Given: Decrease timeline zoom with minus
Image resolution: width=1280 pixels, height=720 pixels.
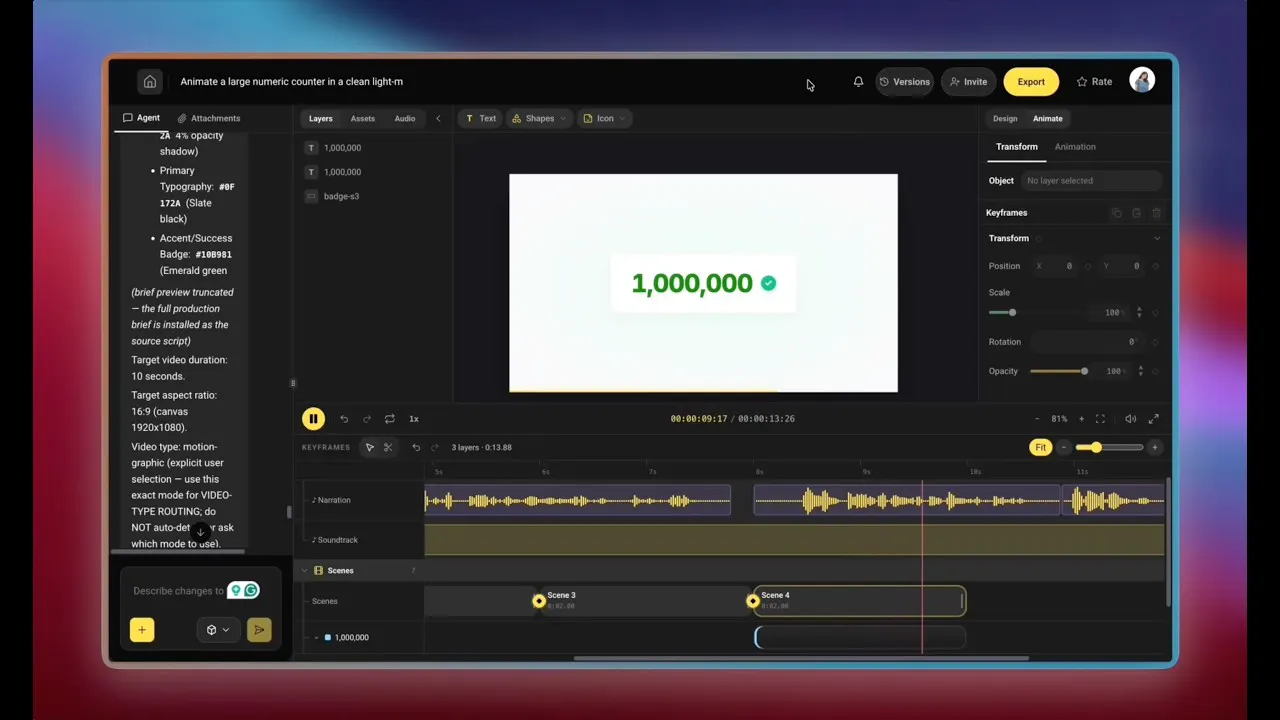Looking at the screenshot, I should (1064, 447).
